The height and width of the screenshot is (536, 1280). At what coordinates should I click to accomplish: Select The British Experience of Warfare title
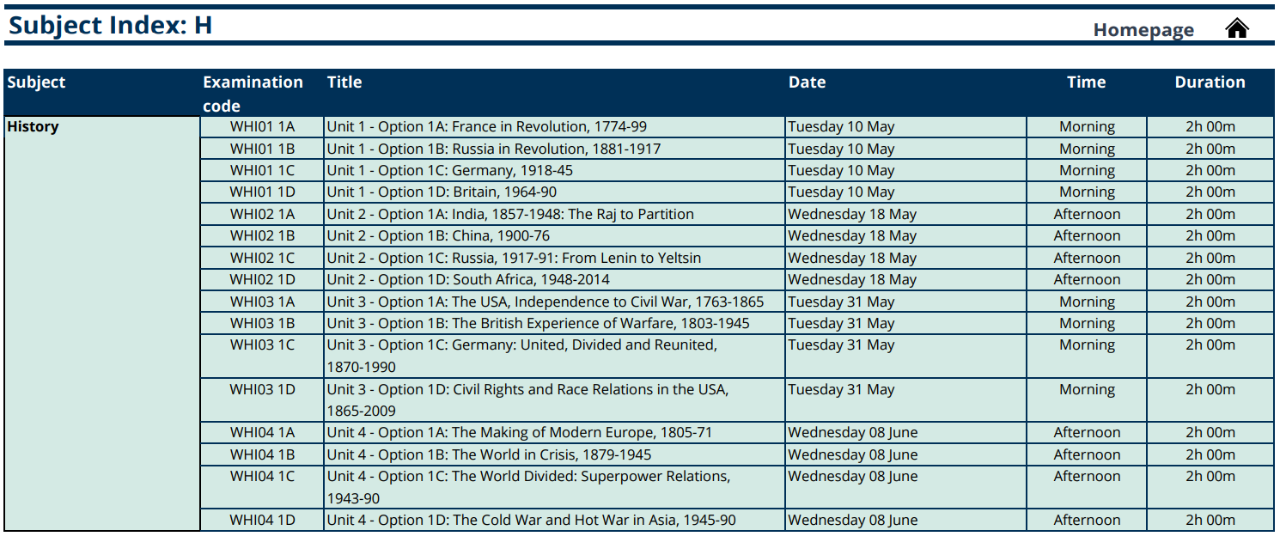click(538, 323)
